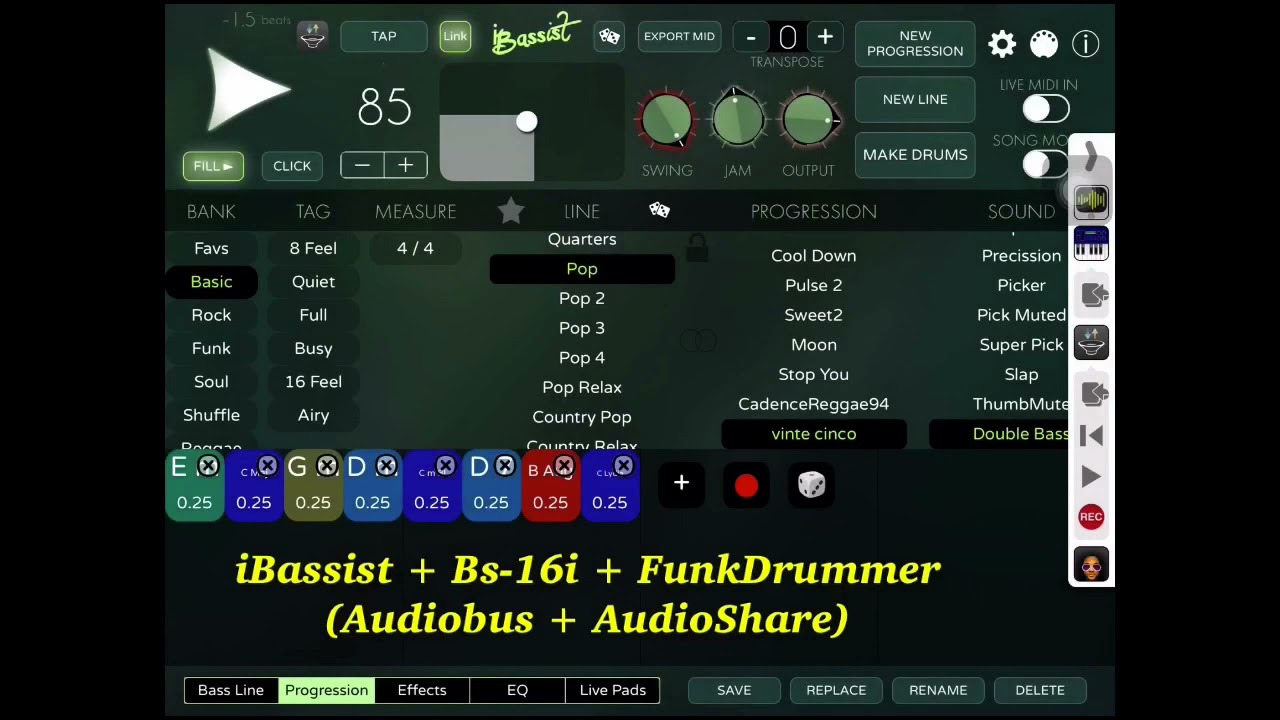The width and height of the screenshot is (1280, 720).
Task: Switch to Bass Line tab
Action: pyautogui.click(x=231, y=690)
